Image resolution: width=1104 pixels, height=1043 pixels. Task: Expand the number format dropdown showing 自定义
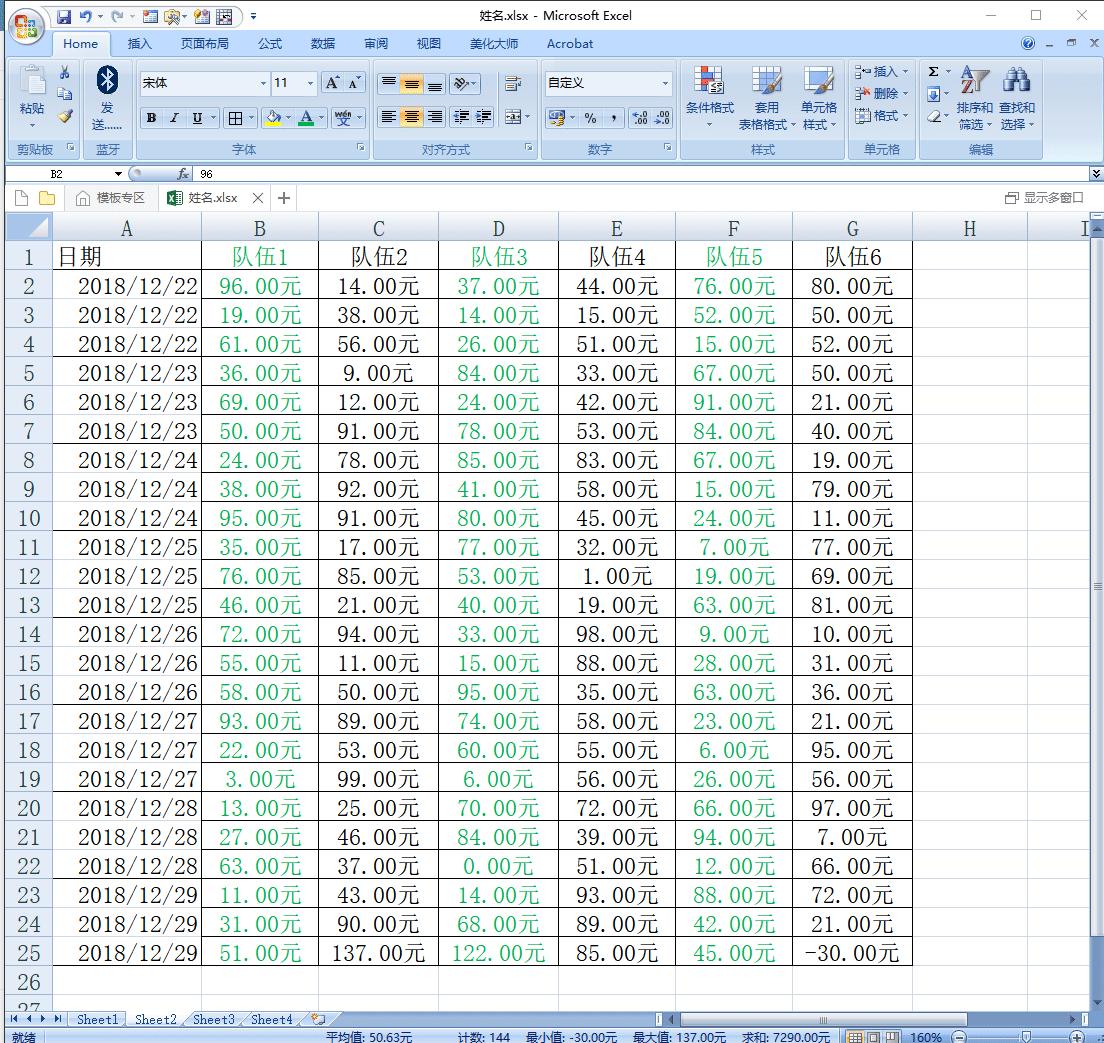665,83
